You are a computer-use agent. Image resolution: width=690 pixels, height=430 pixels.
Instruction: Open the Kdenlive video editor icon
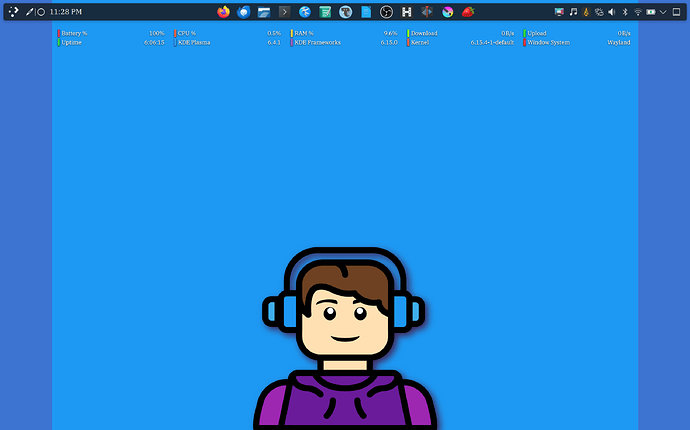pyautogui.click(x=427, y=12)
